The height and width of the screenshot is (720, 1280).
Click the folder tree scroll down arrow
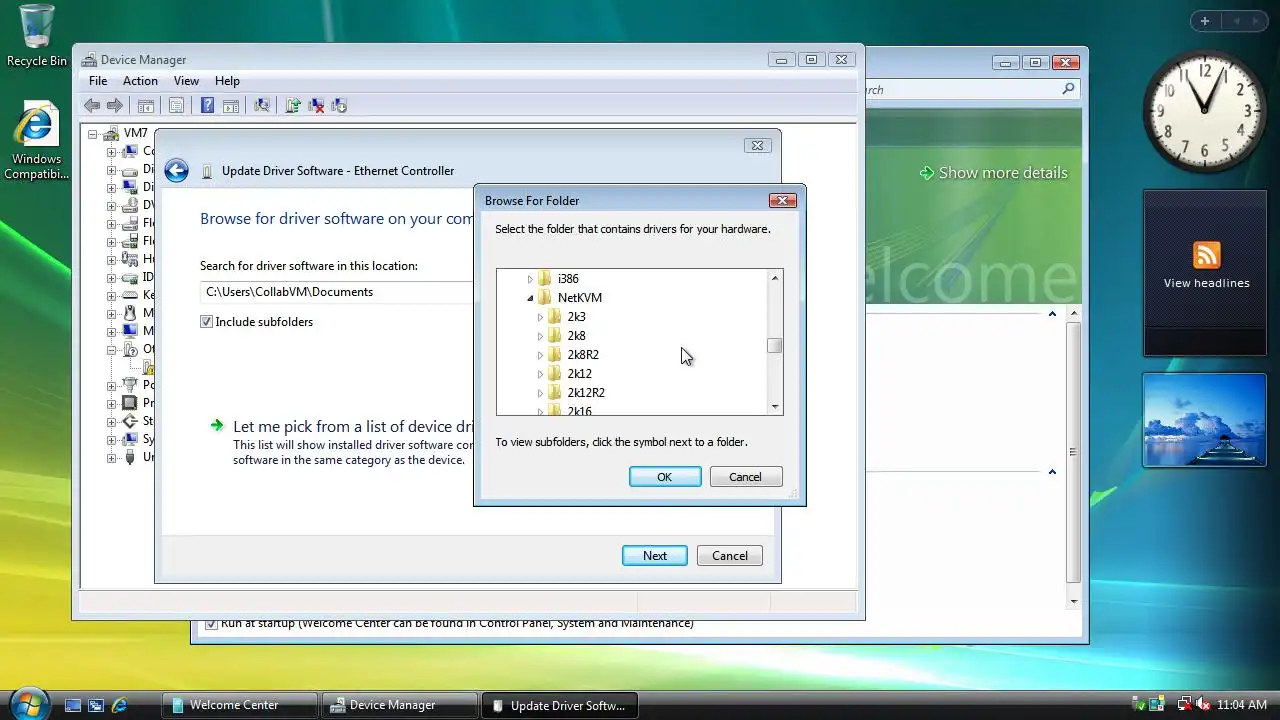click(775, 407)
